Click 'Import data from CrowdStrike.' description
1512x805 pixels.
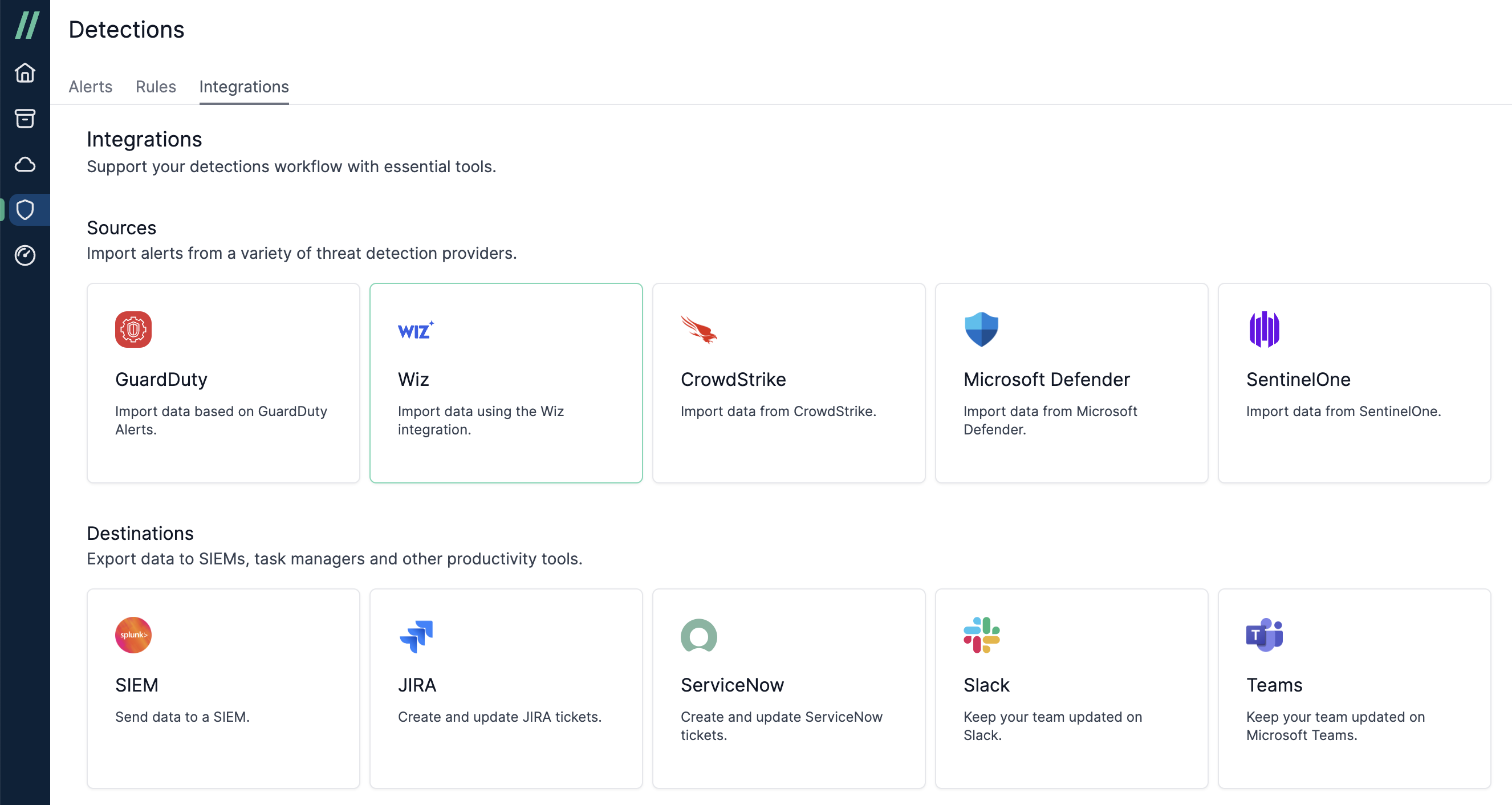778,411
